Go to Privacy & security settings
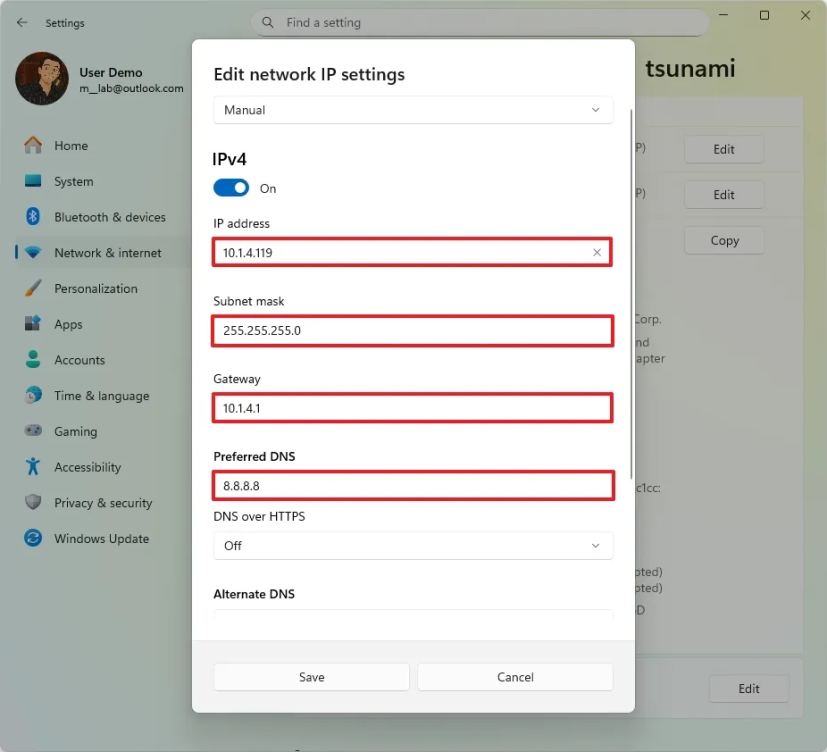 pyautogui.click(x=103, y=503)
